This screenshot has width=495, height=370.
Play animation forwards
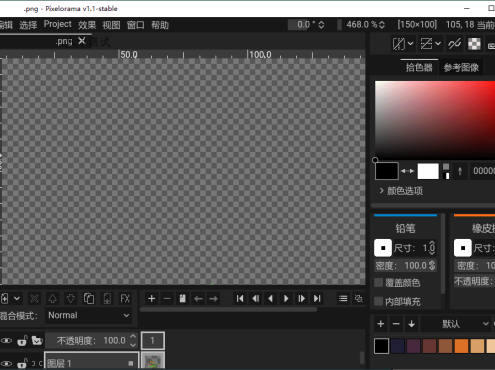pyautogui.click(x=286, y=299)
